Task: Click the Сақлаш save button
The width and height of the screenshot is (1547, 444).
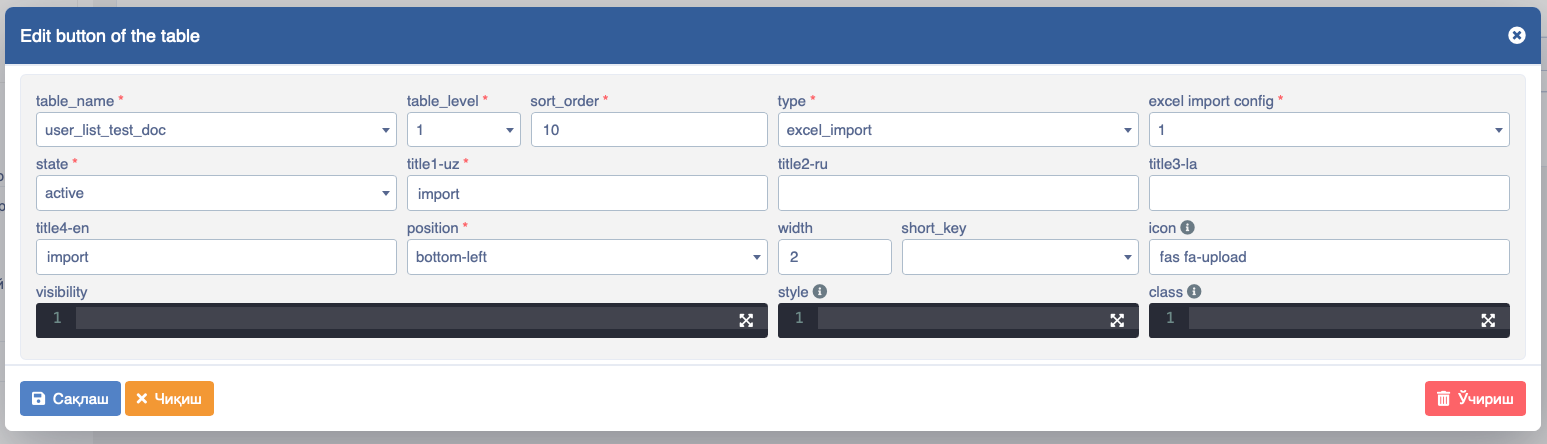Action: [70, 398]
